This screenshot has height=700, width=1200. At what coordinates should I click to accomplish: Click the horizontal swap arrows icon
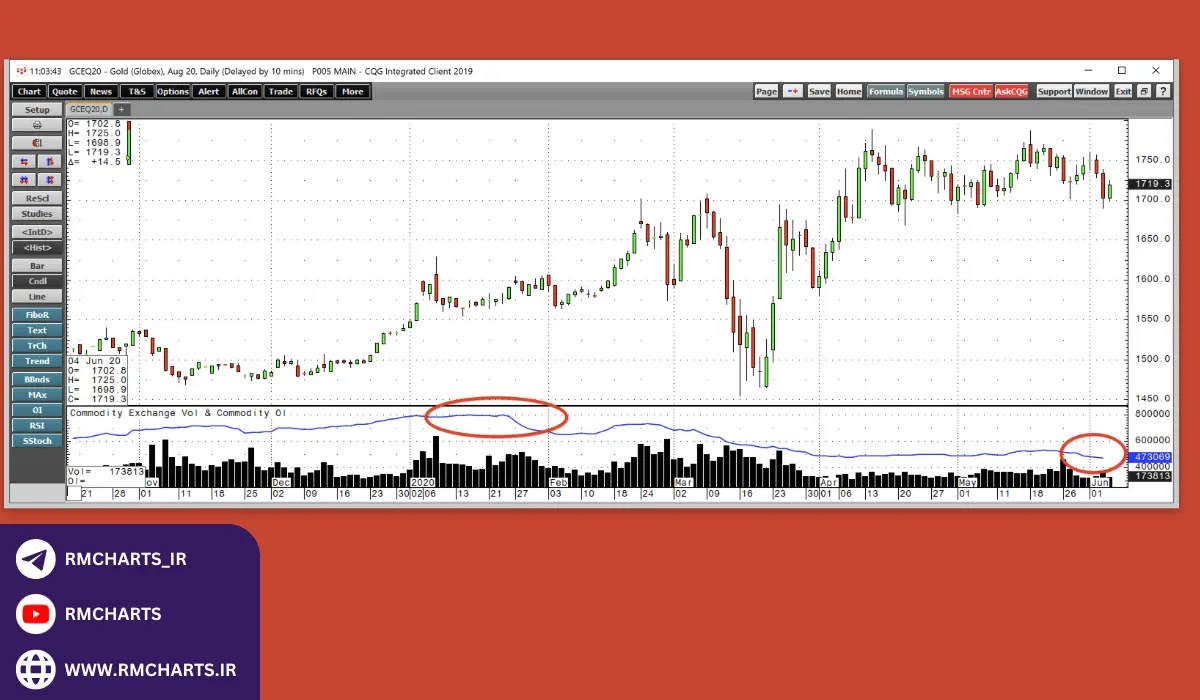click(24, 161)
